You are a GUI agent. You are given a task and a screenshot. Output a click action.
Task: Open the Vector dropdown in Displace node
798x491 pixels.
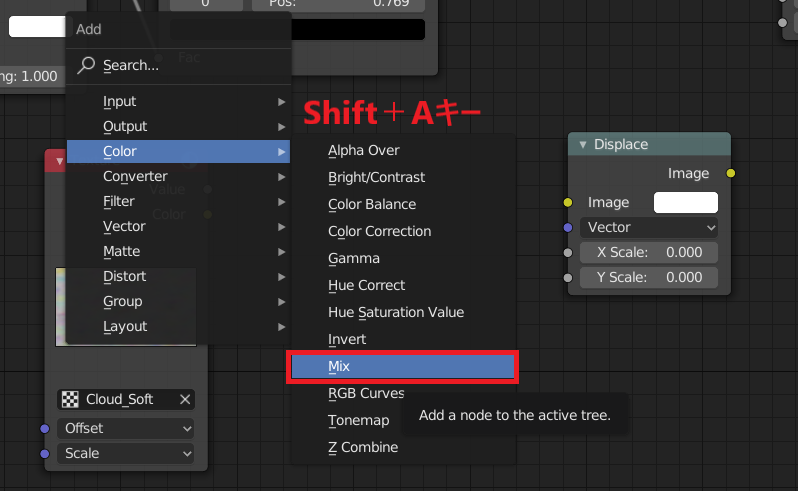pos(649,227)
